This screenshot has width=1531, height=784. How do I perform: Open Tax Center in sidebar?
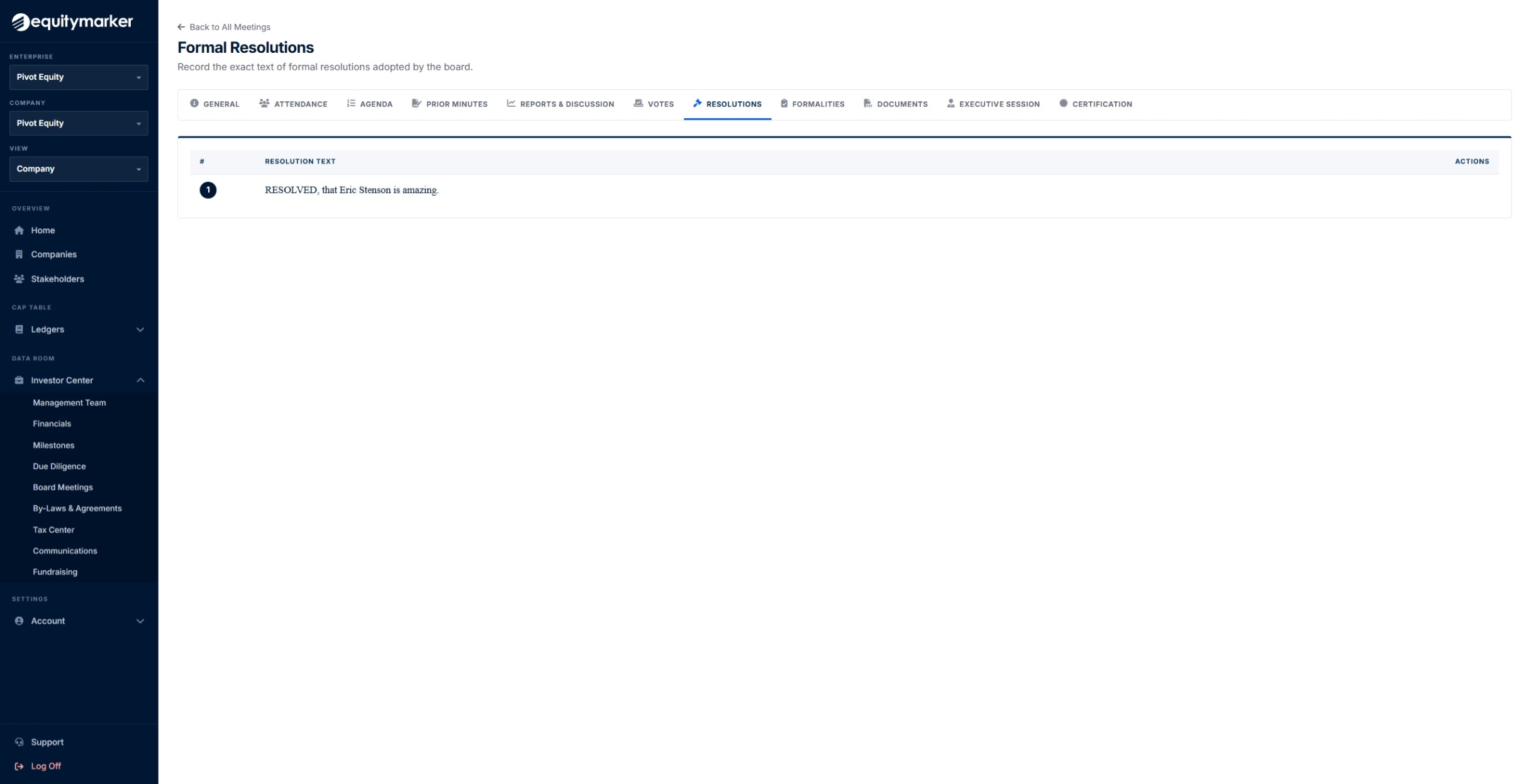click(53, 530)
